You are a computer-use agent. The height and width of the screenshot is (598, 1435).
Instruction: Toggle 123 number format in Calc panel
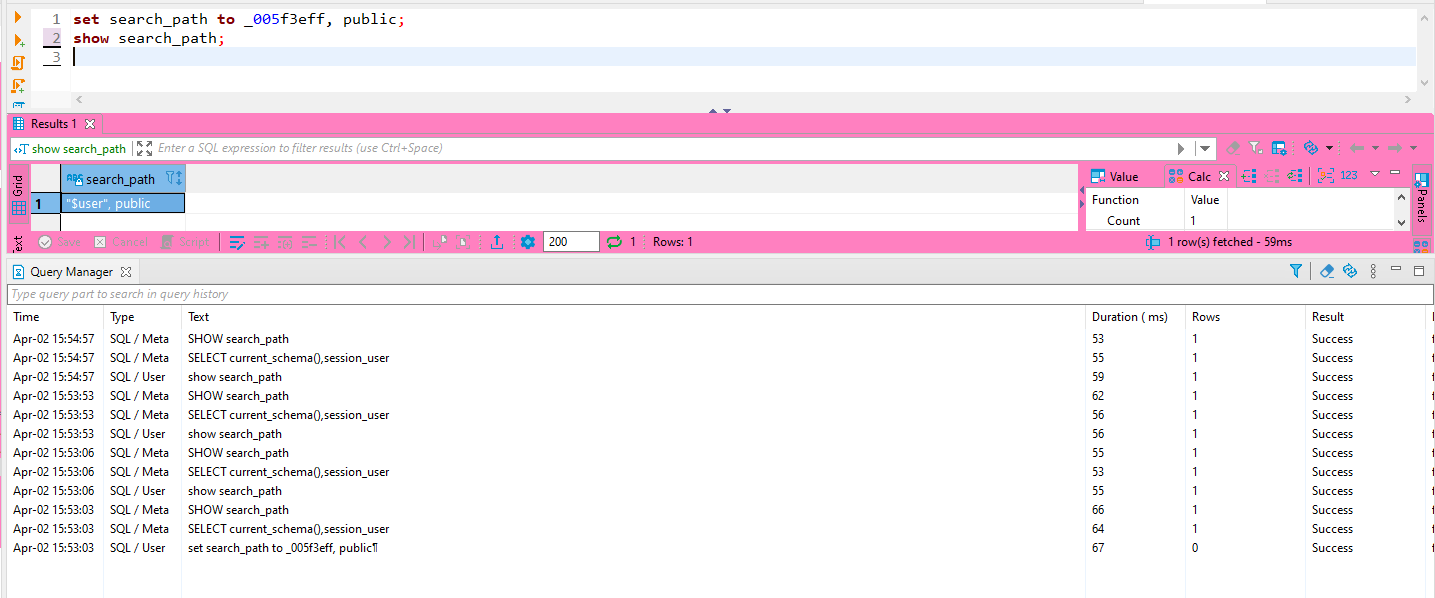coord(1349,175)
